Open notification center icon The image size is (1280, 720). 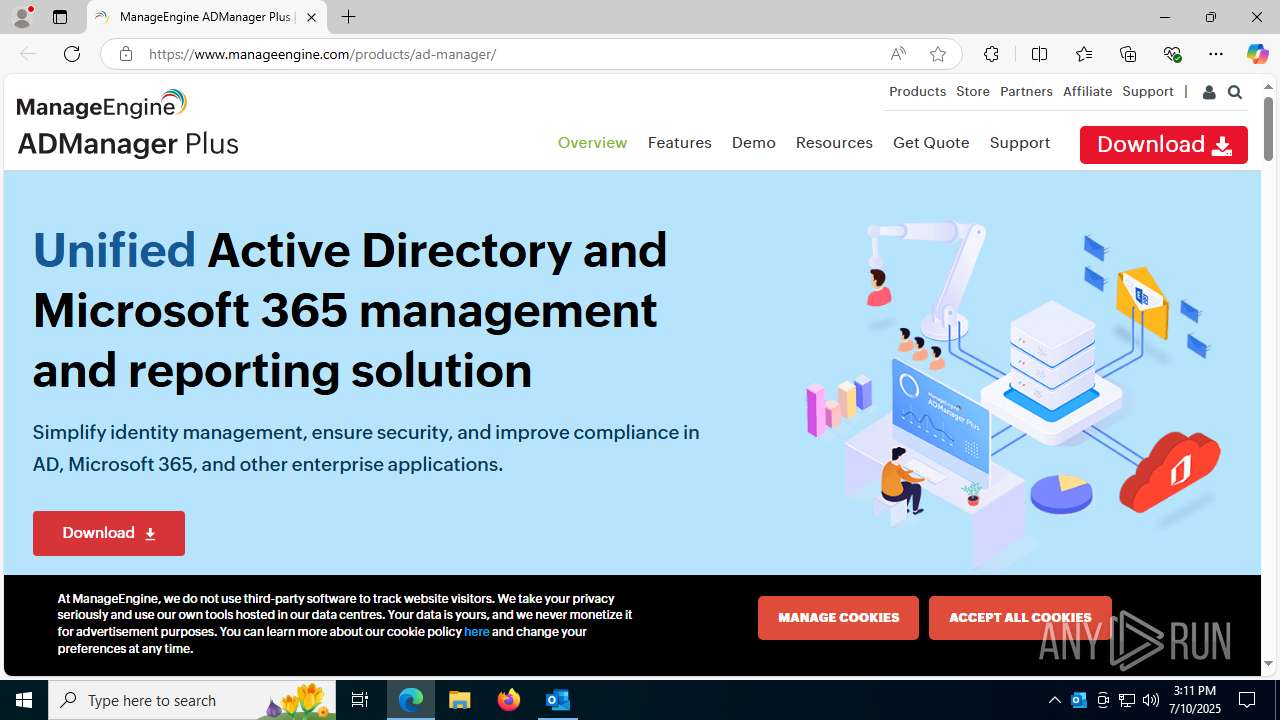tap(1248, 700)
